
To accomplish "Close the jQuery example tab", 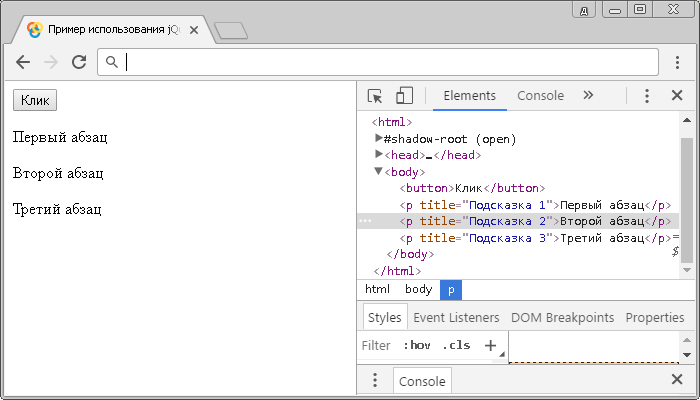I will tap(194, 30).
